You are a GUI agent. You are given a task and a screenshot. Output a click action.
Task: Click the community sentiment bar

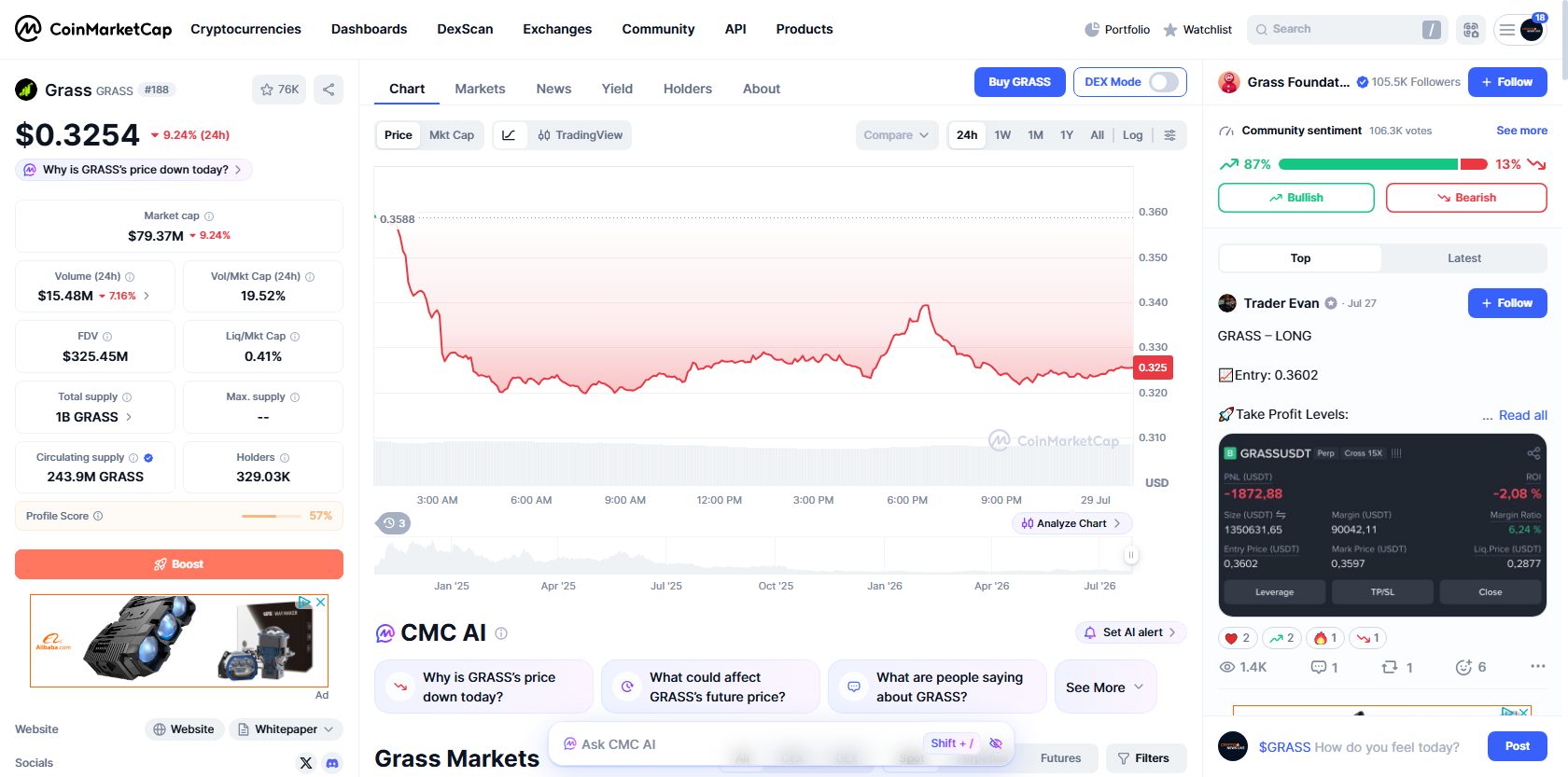(x=1382, y=164)
